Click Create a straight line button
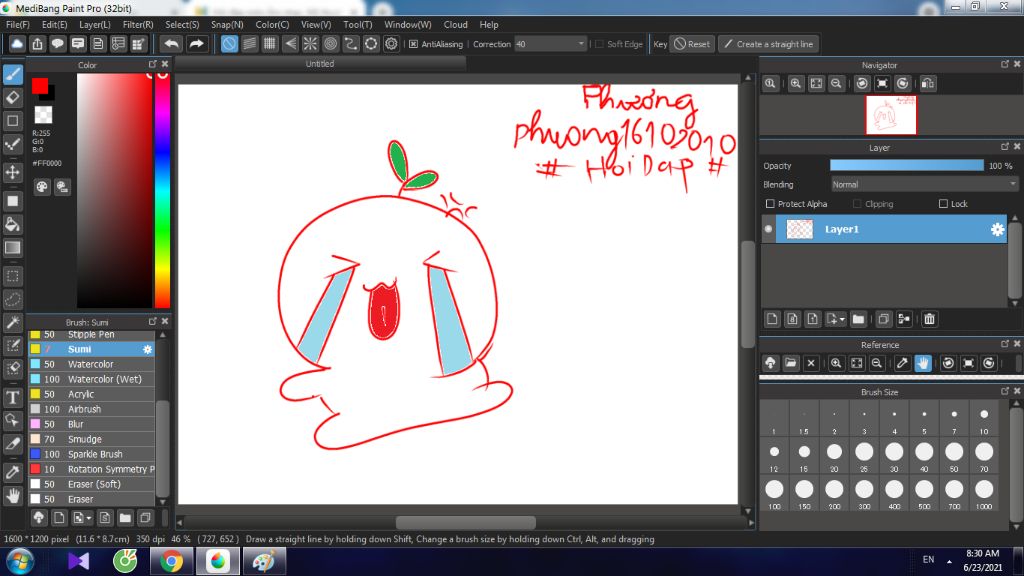This screenshot has height=576, width=1024. click(x=769, y=44)
